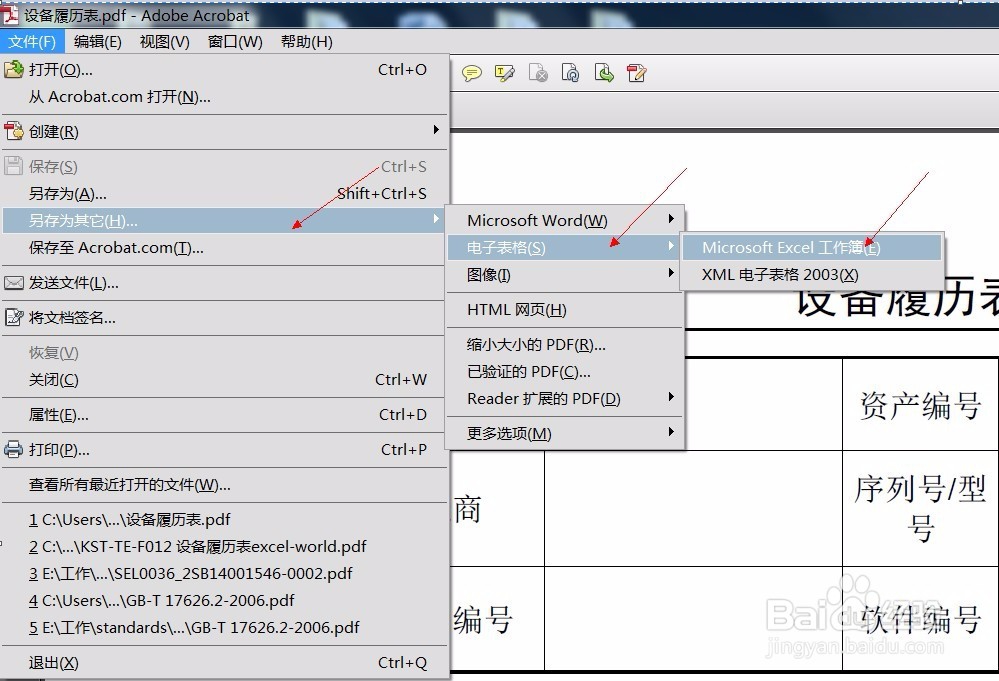Image resolution: width=999 pixels, height=681 pixels.
Task: Open 属性(E)... document properties
Action: pyautogui.click(x=225, y=415)
